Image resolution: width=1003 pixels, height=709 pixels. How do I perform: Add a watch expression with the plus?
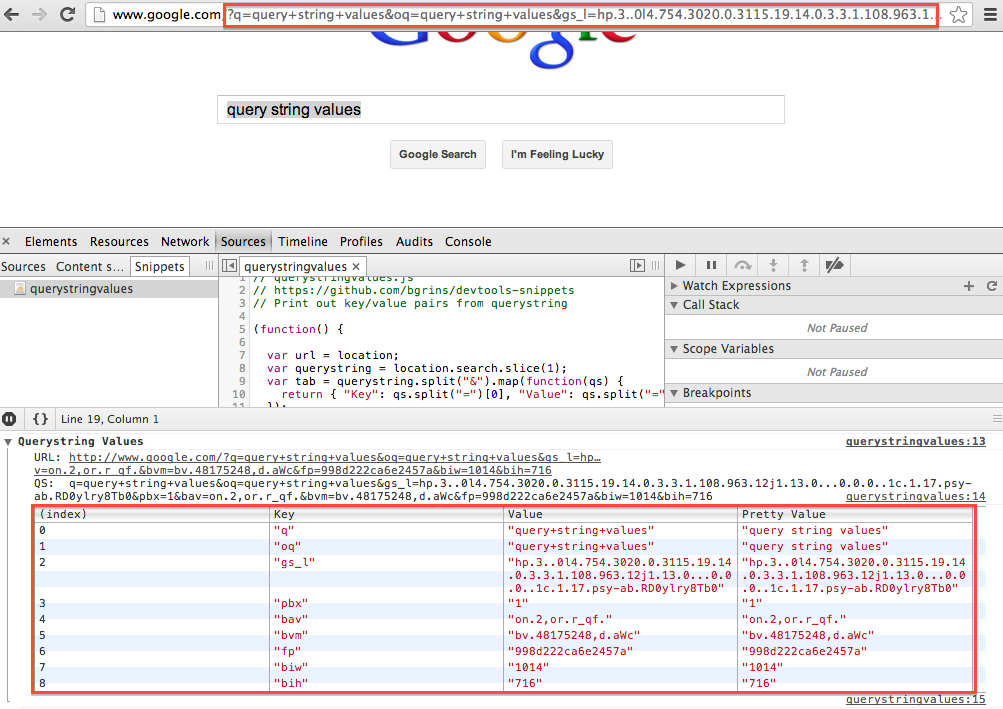[969, 286]
